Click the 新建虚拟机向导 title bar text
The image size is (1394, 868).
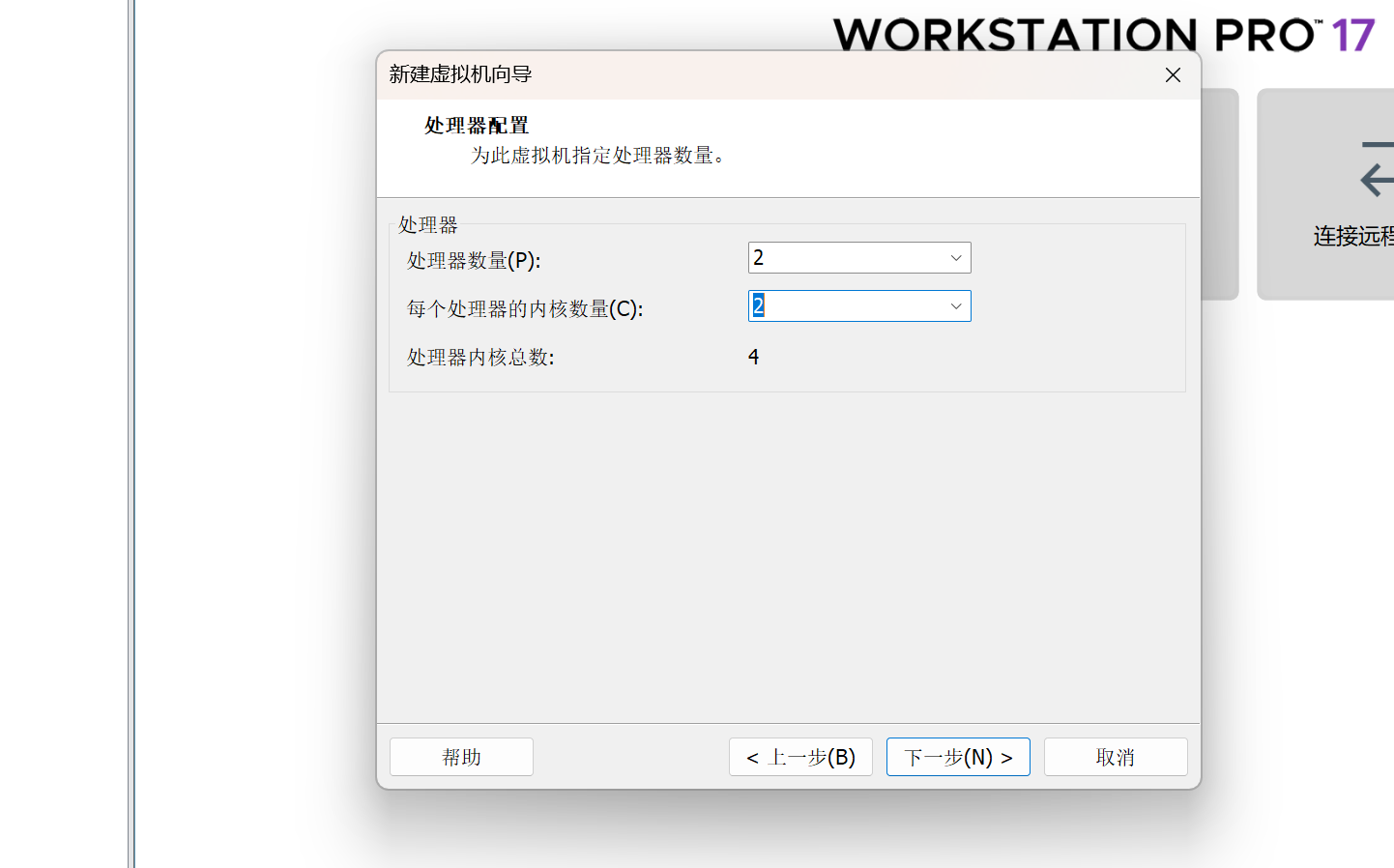click(460, 74)
